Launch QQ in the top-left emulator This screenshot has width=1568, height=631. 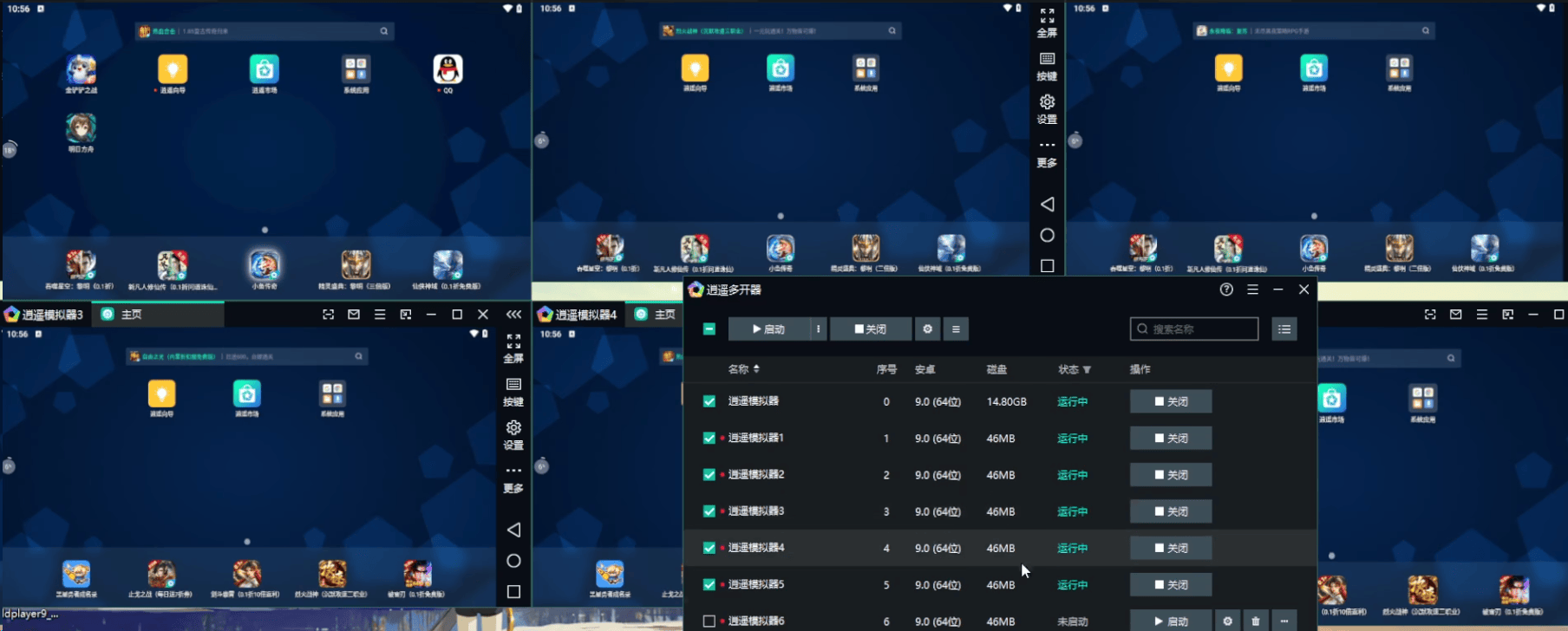pyautogui.click(x=448, y=73)
